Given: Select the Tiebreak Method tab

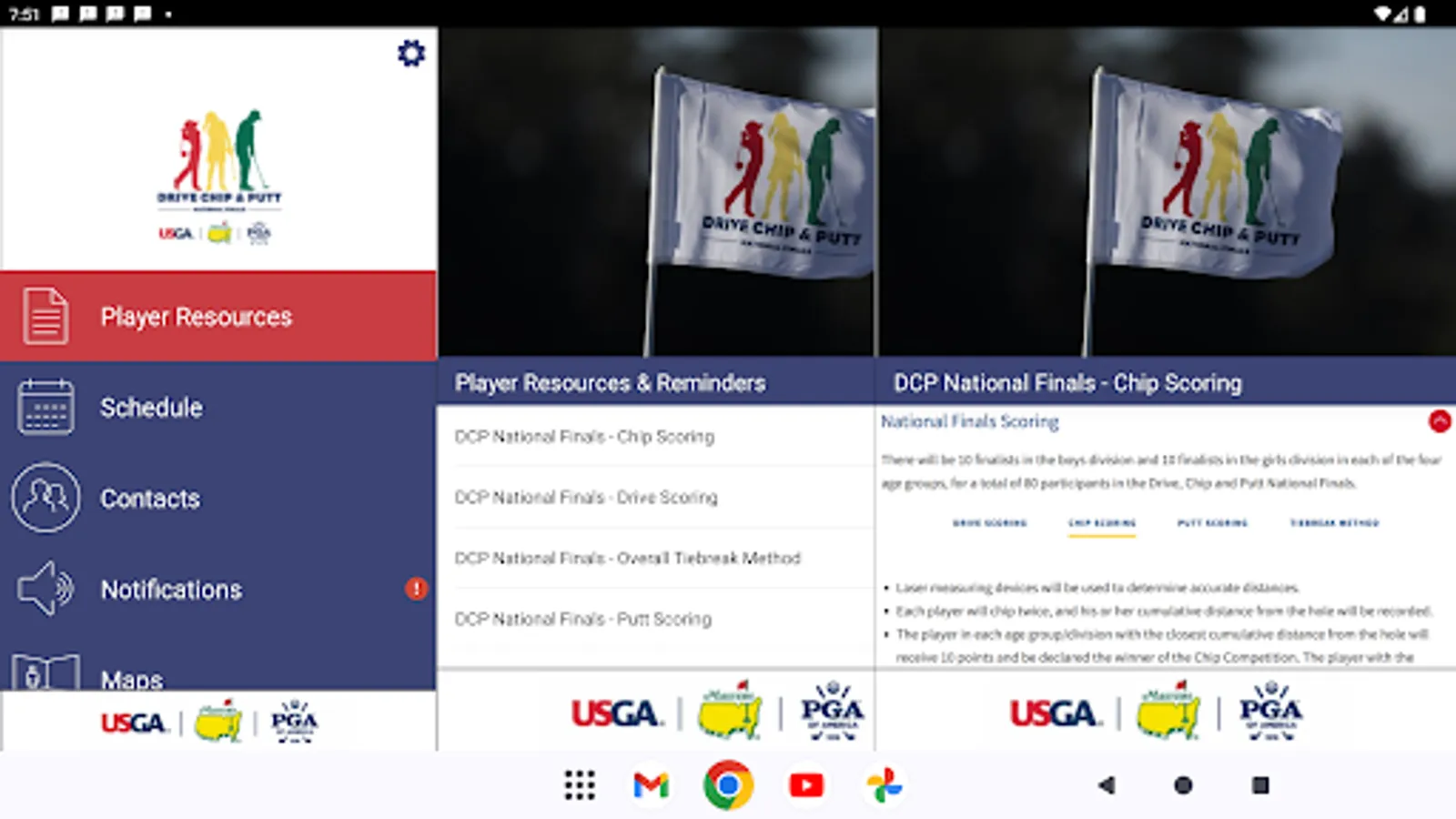Looking at the screenshot, I should [x=1334, y=523].
